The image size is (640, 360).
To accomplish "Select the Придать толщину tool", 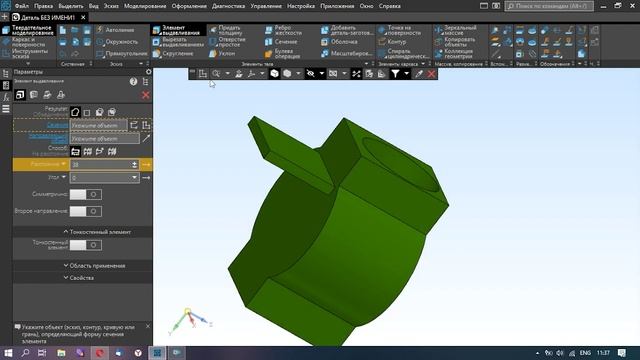I will tap(226, 30).
